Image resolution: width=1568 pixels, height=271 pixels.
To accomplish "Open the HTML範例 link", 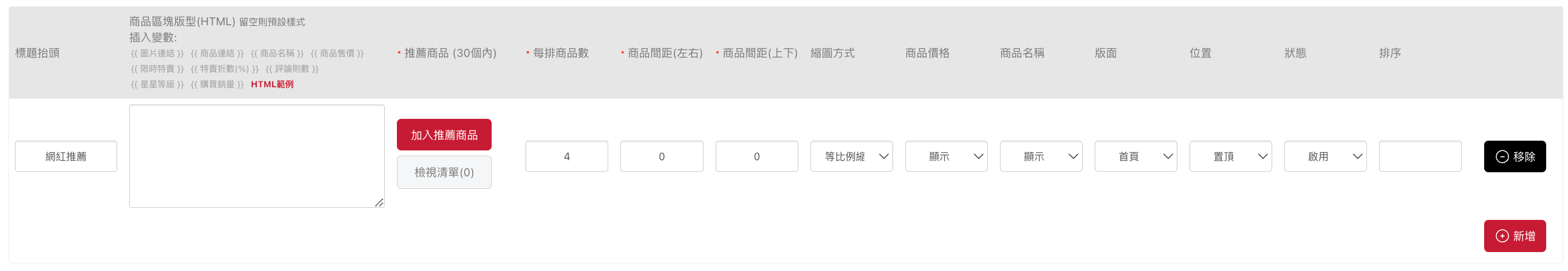I will coord(272,84).
